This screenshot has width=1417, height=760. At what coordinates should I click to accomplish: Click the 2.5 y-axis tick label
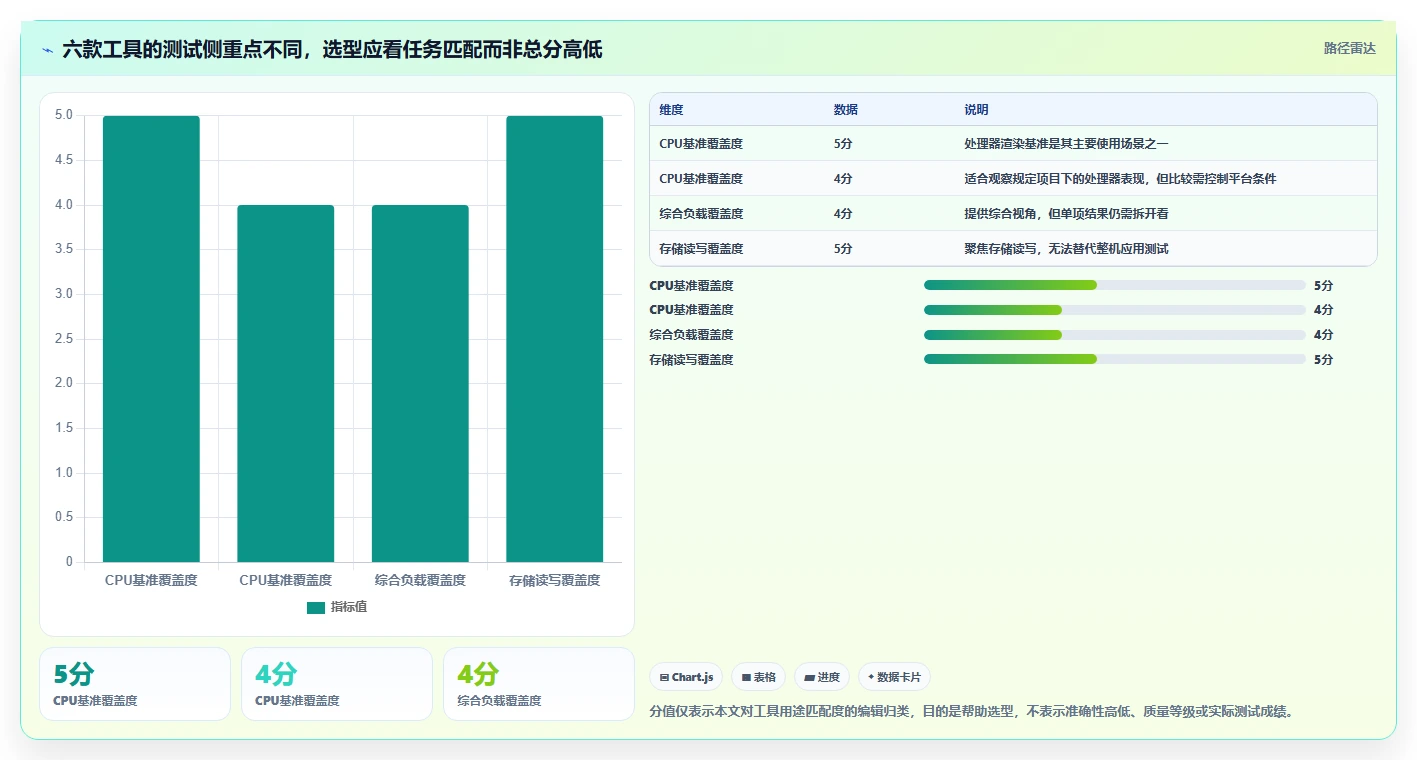coord(64,339)
